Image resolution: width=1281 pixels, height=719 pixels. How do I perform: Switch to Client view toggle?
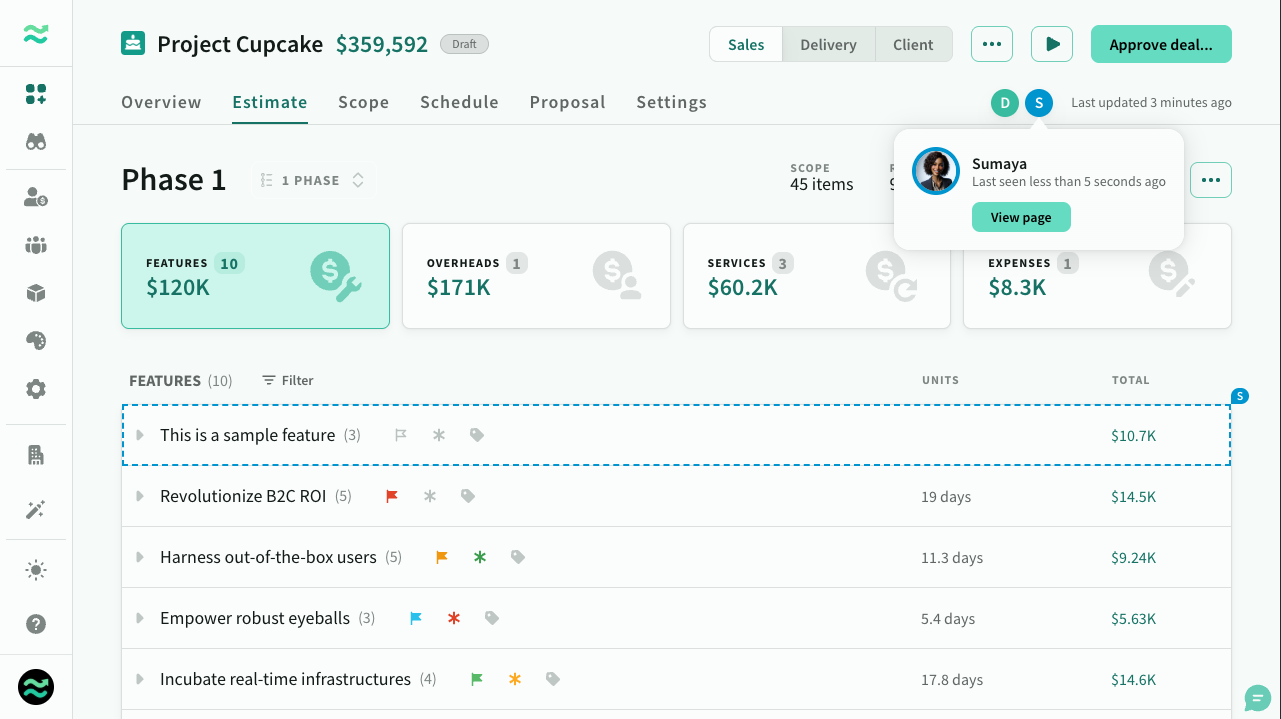pos(913,45)
